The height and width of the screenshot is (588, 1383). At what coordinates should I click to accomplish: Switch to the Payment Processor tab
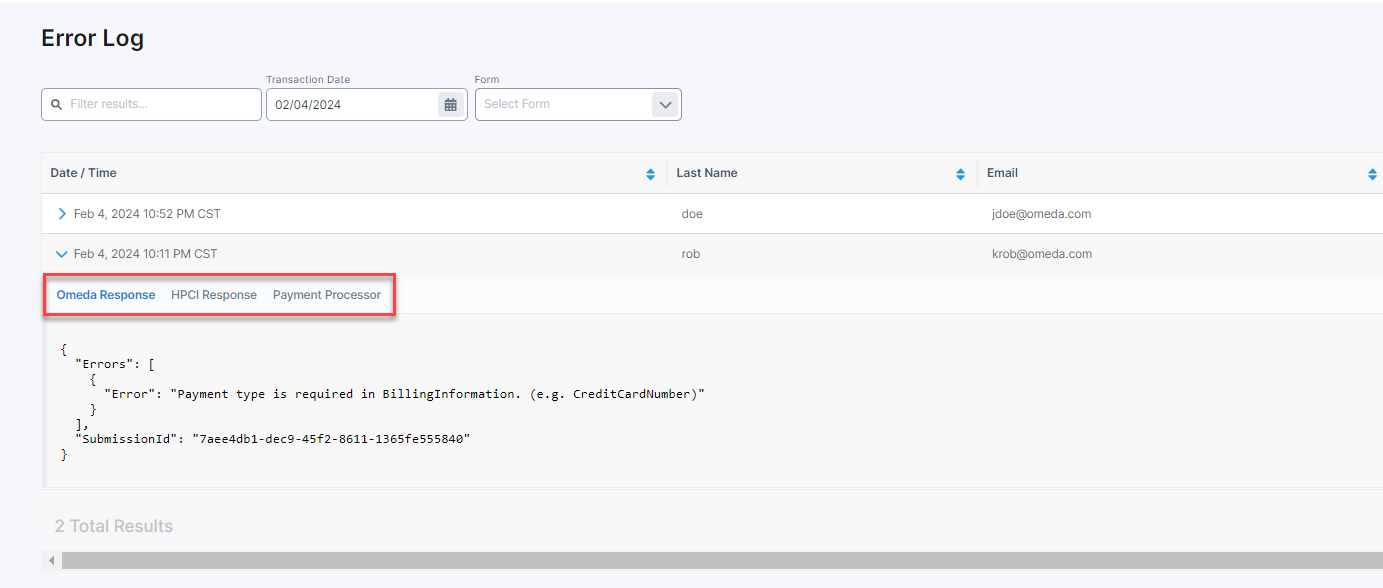[327, 295]
